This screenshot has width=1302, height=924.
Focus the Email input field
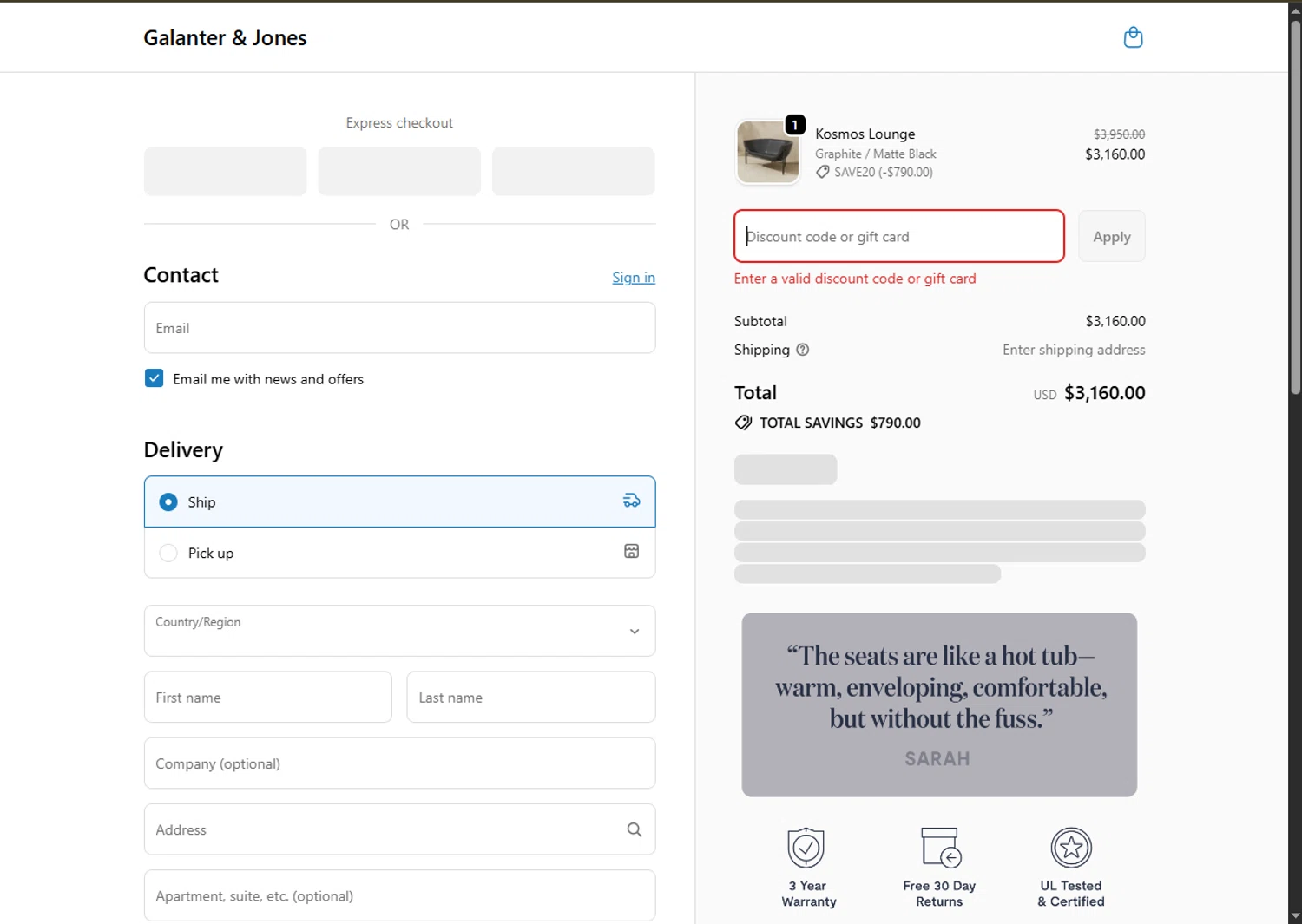click(x=399, y=328)
